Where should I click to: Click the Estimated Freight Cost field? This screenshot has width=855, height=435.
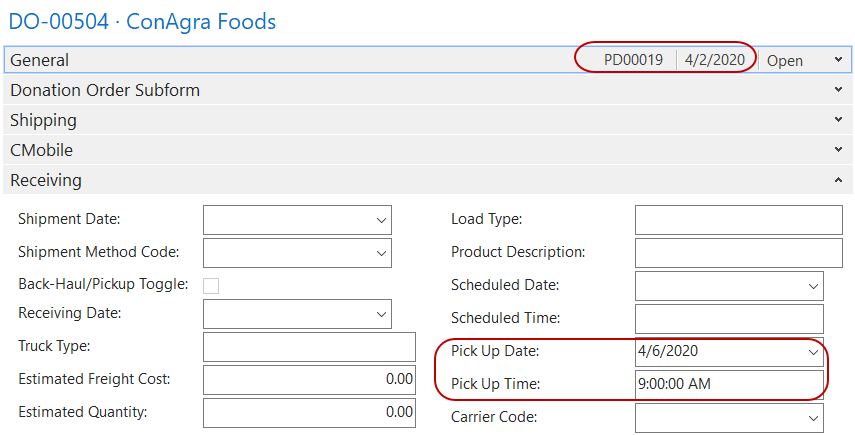pos(309,380)
